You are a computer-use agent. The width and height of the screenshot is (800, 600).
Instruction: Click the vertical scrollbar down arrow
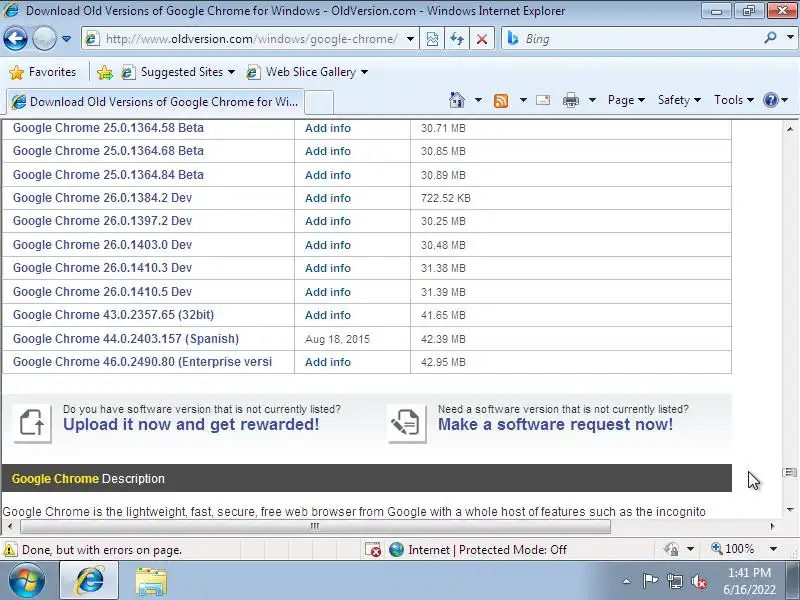pyautogui.click(x=790, y=509)
